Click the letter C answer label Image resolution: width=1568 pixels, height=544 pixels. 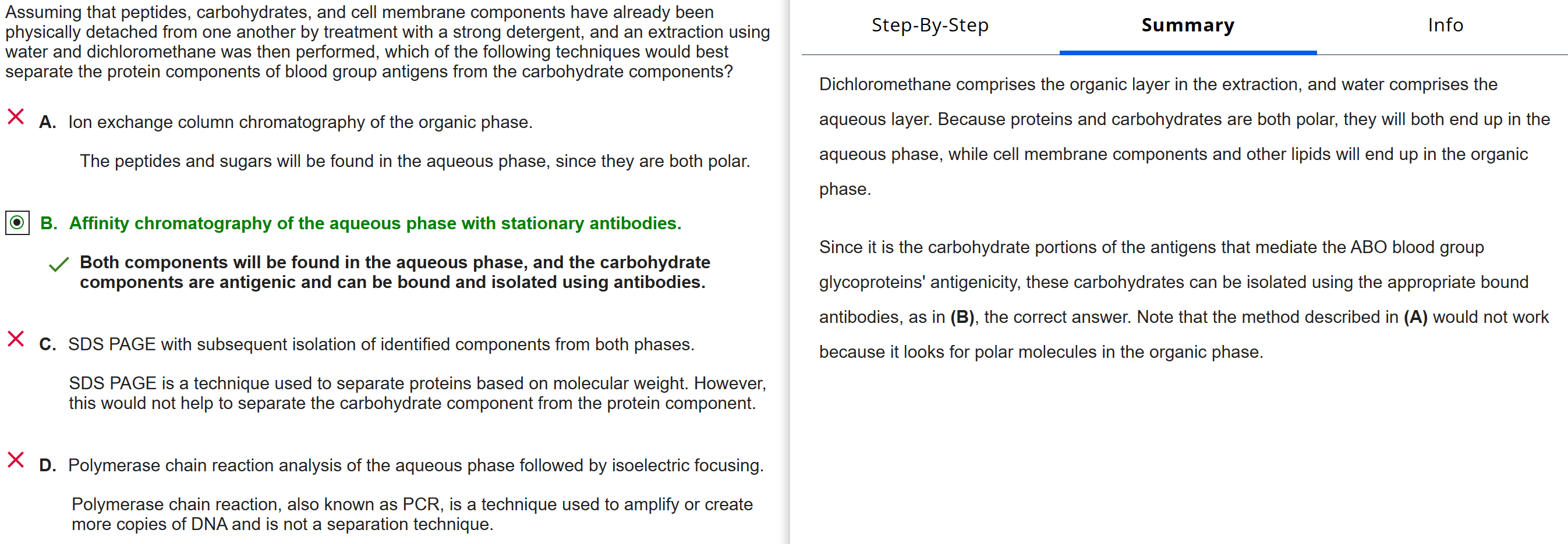(x=48, y=344)
